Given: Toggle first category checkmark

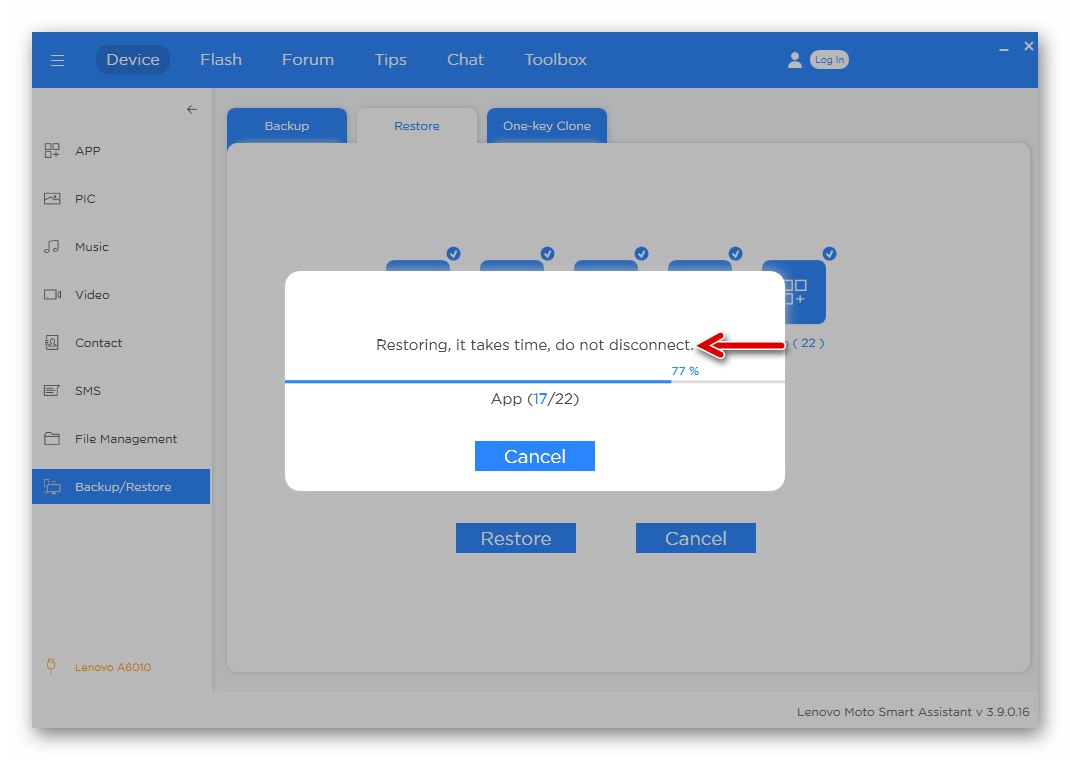Looking at the screenshot, I should point(454,254).
